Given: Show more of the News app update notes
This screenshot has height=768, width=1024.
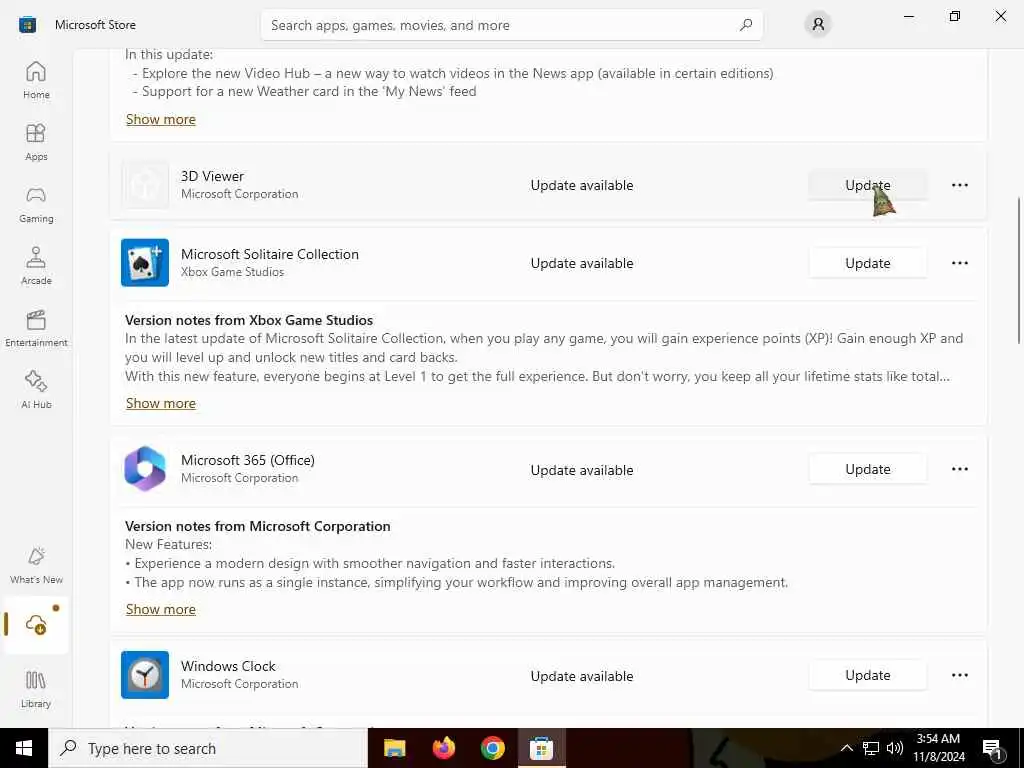Looking at the screenshot, I should [x=161, y=120].
